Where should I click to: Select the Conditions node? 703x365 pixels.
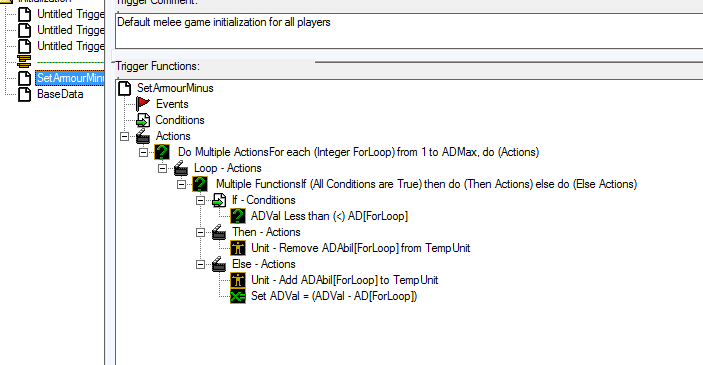pos(180,120)
